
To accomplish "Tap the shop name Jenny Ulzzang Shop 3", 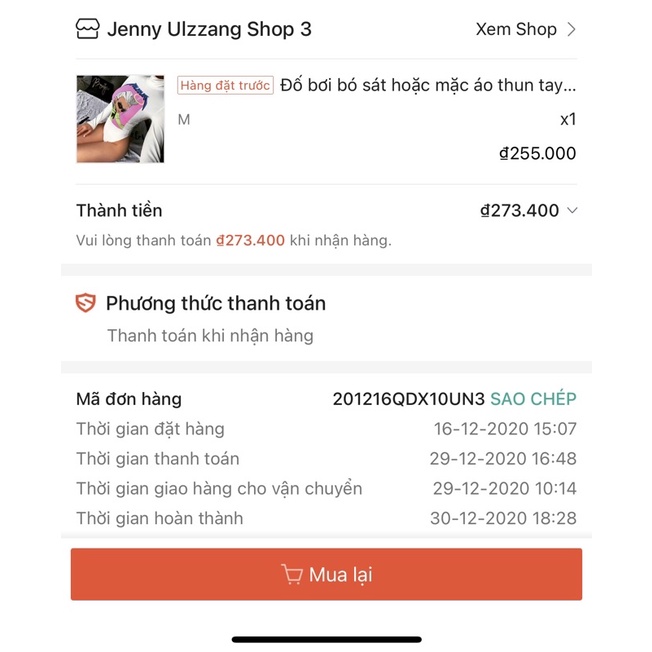I will pyautogui.click(x=208, y=29).
